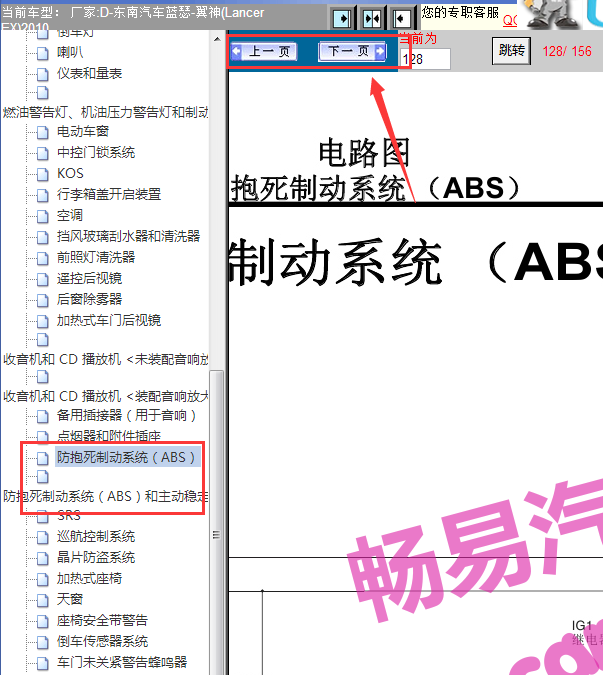Click the document icon beside 备用插接器
Screen dimensions: 603x675
pyautogui.click(x=43, y=416)
